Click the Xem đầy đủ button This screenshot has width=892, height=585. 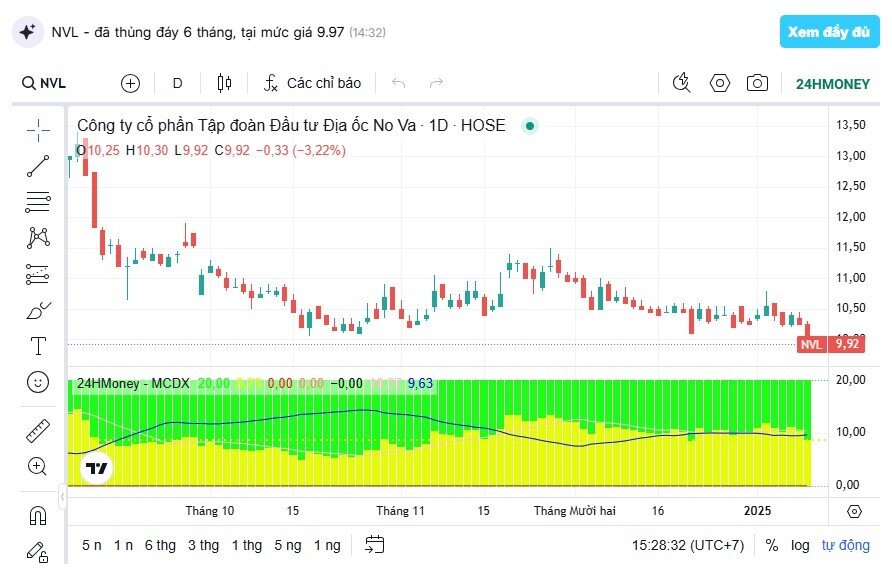(x=829, y=32)
